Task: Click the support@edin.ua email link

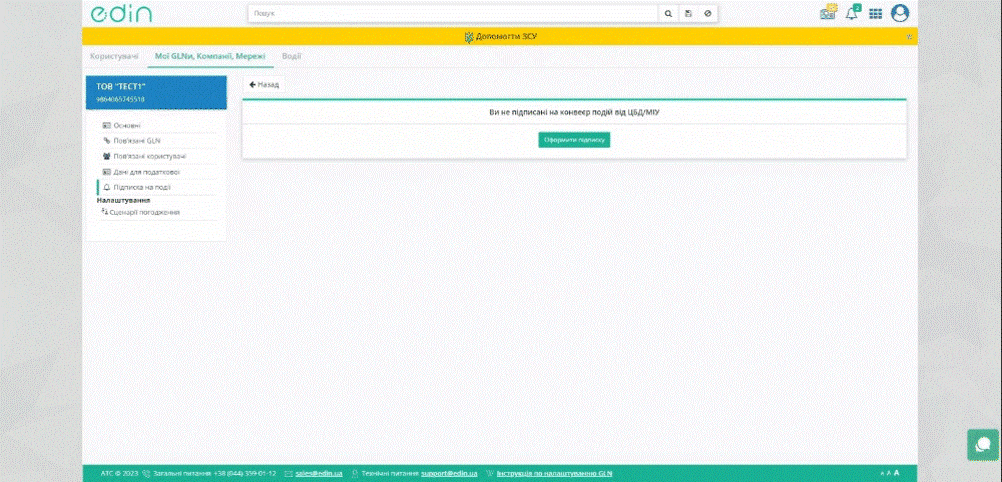Action: [449, 474]
